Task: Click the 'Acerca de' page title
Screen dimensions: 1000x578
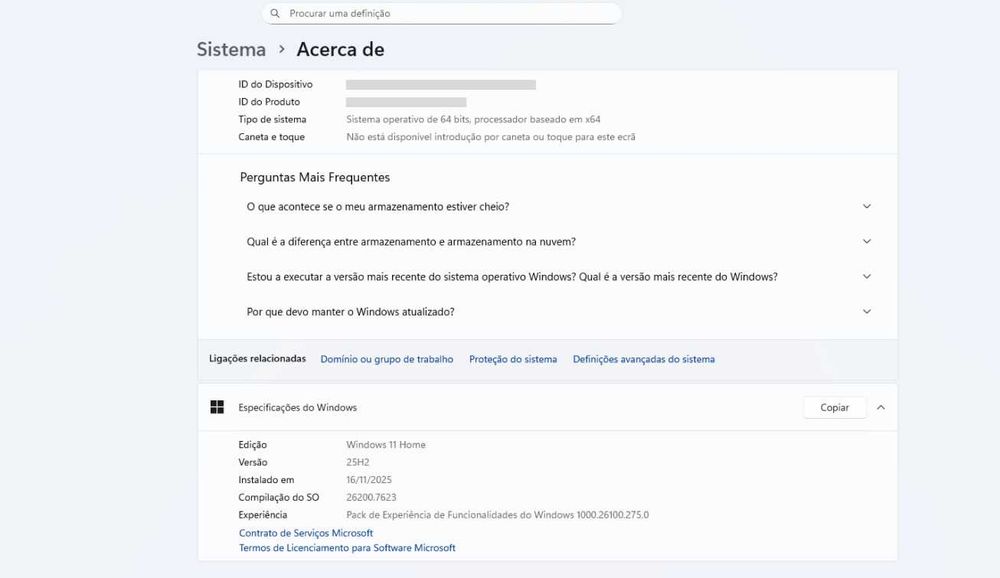Action: (341, 49)
